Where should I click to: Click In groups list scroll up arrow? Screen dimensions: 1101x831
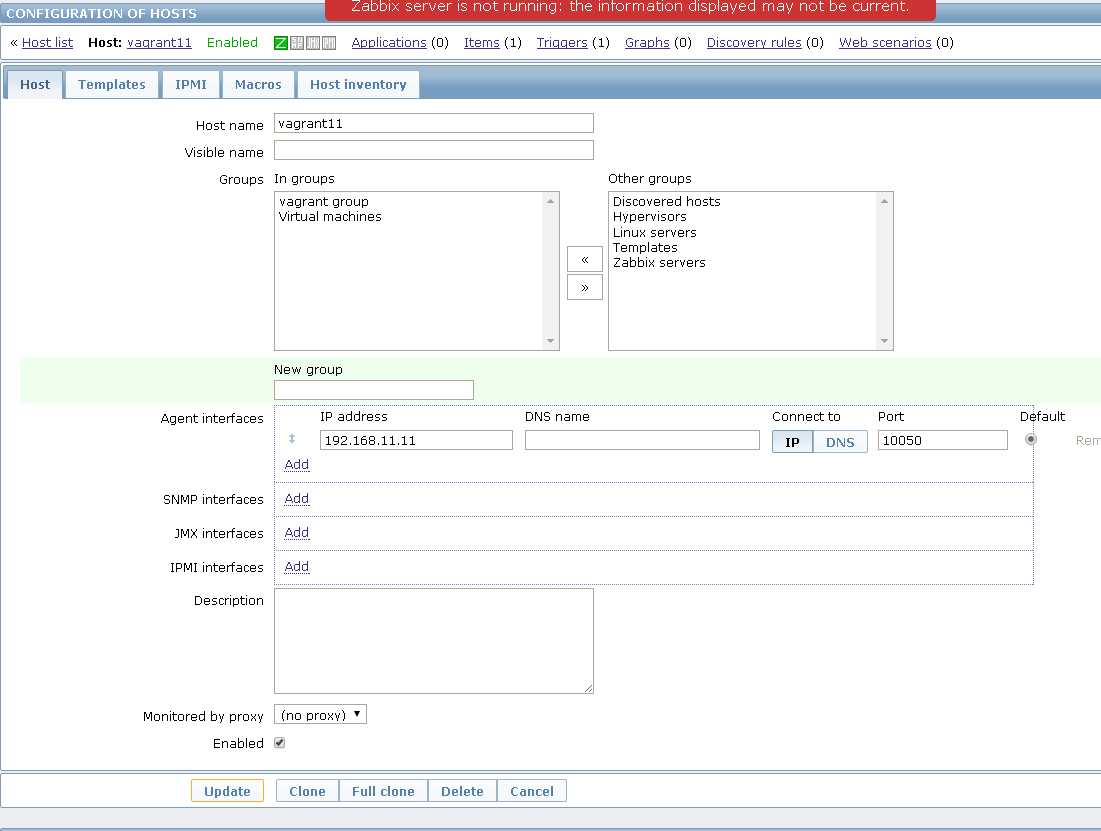point(550,201)
